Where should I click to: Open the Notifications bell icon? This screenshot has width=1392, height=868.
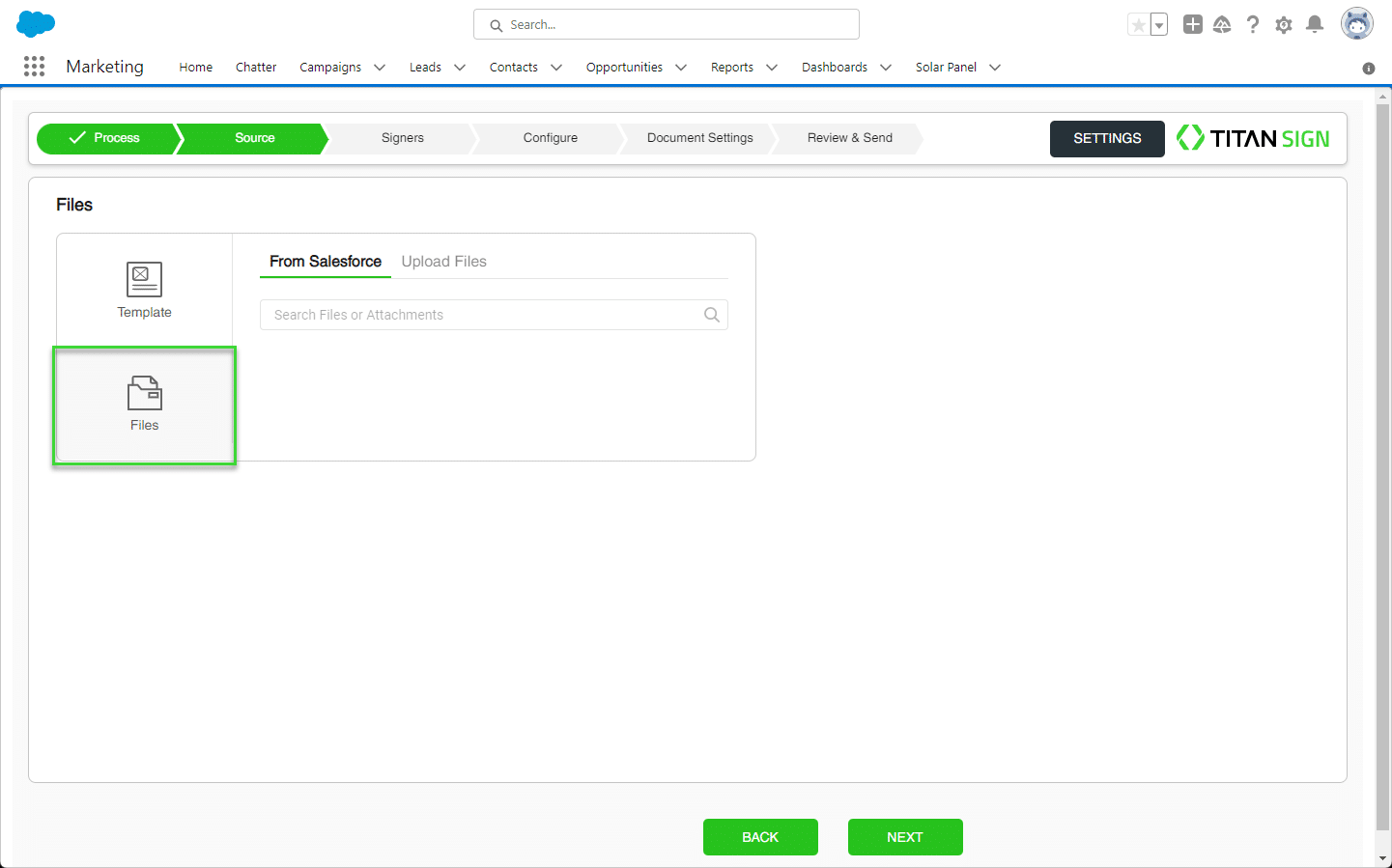1315,24
